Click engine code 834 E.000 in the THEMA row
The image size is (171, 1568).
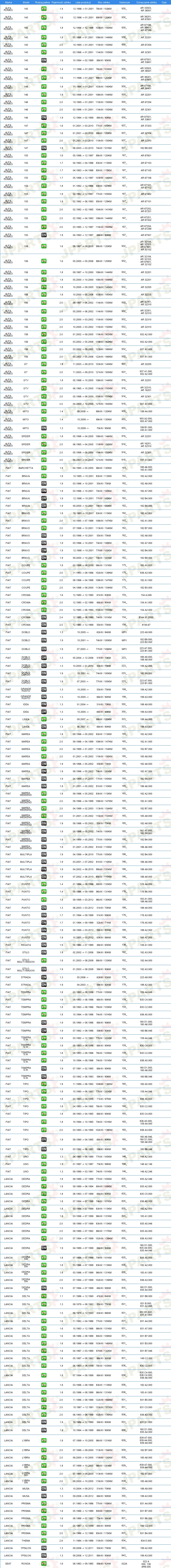146,1541
